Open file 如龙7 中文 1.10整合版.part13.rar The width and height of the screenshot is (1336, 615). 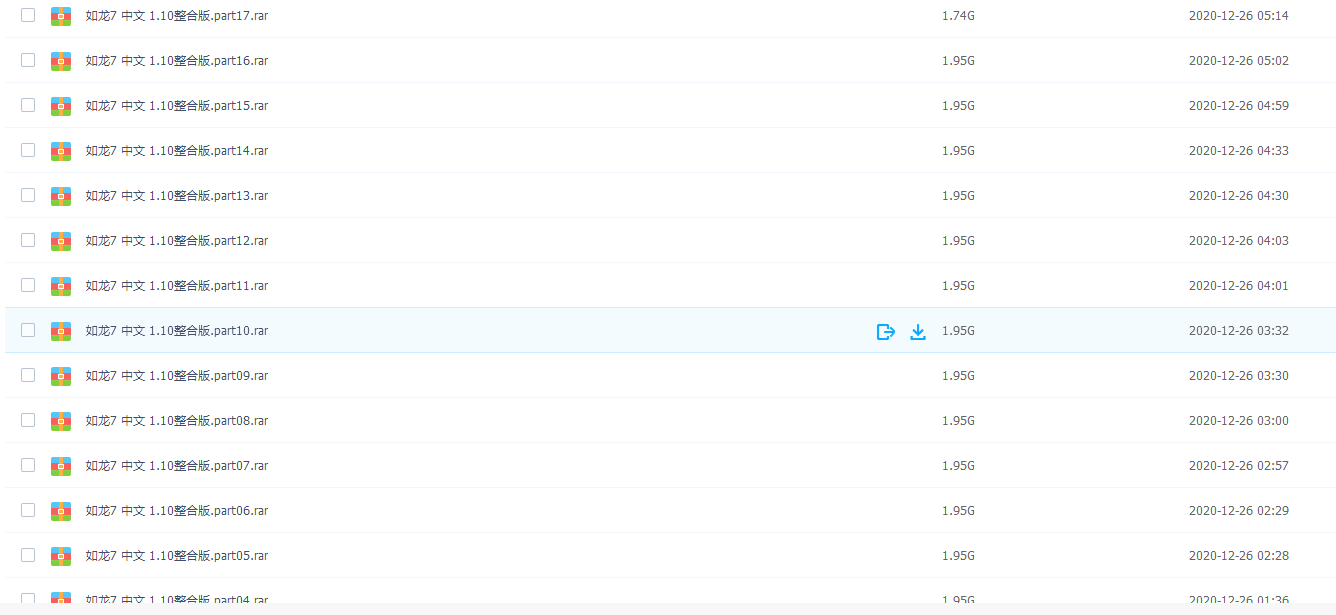coord(177,196)
